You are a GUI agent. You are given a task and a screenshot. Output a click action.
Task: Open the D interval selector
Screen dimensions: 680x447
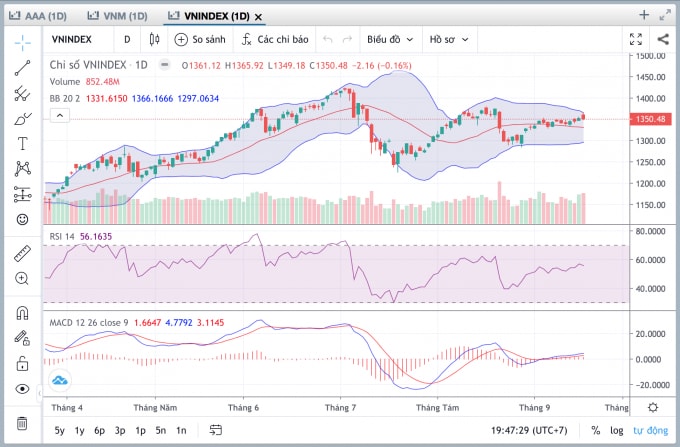tap(127, 39)
